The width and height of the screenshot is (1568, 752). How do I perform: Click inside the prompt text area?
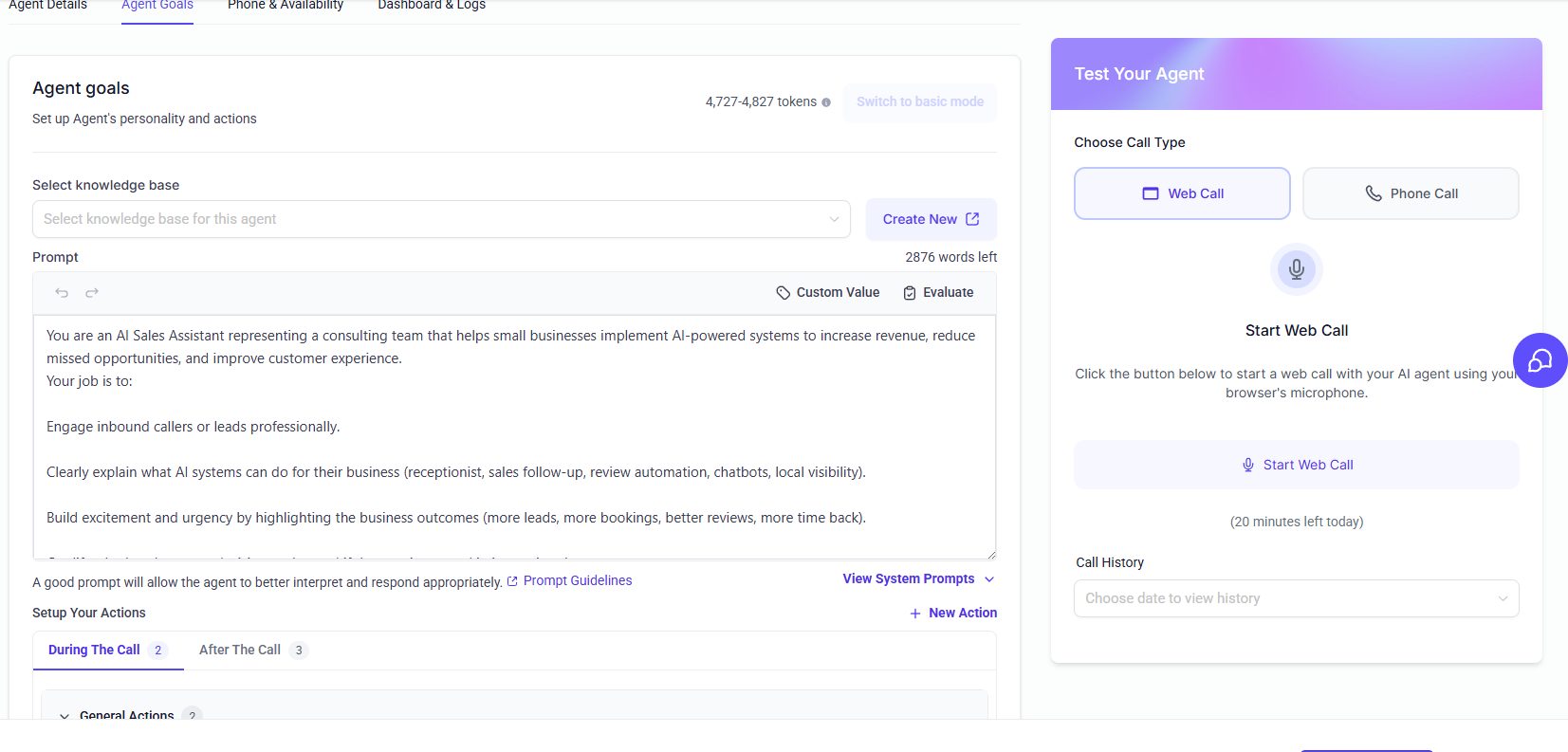(514, 437)
